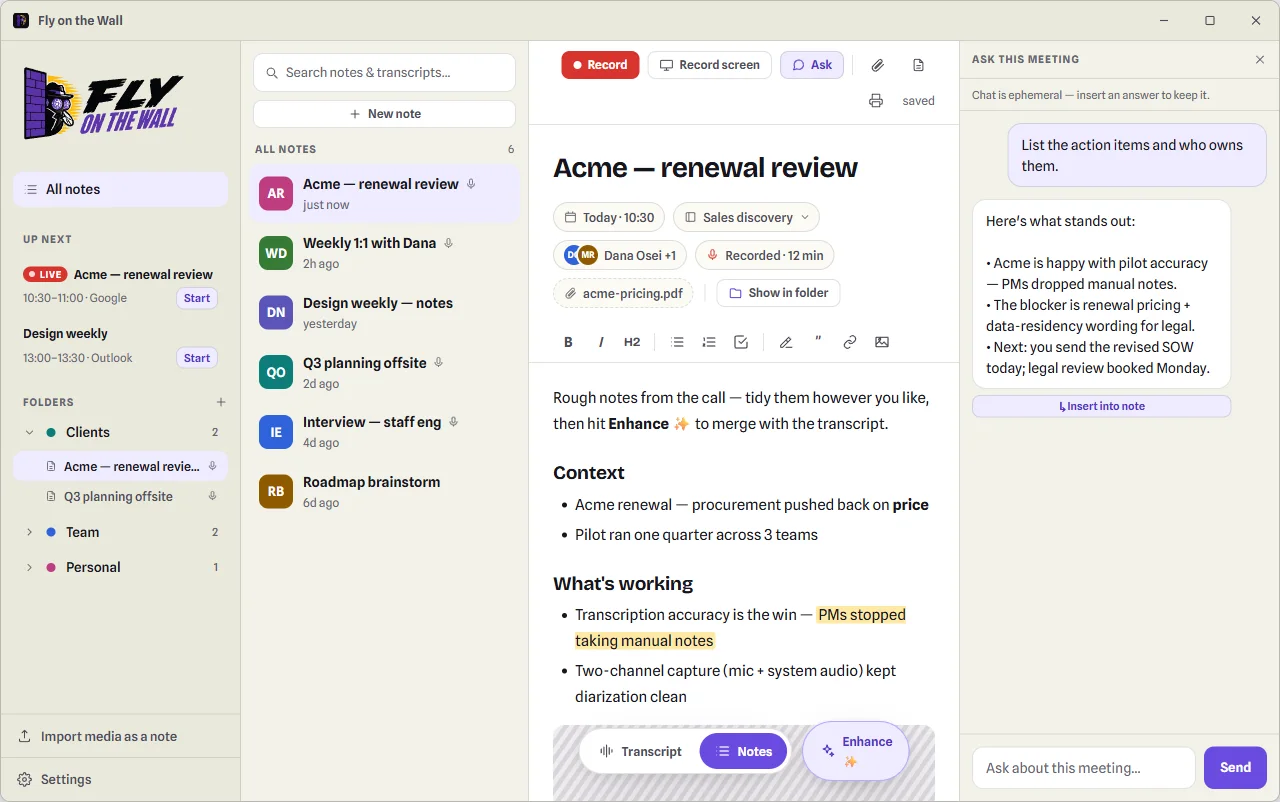
Task: Open the Sales discovery dropdown
Action: (746, 217)
